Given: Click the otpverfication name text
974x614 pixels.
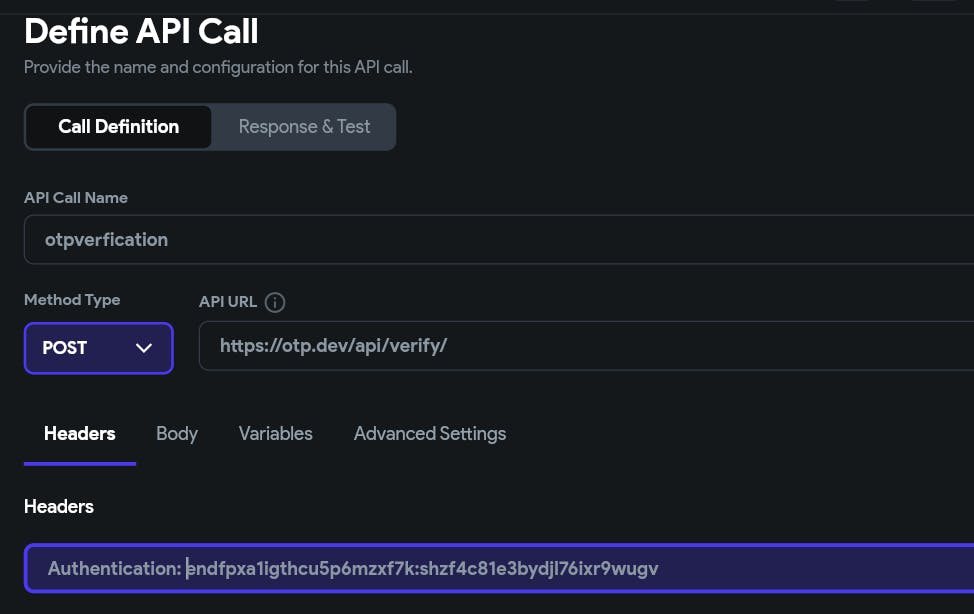Looking at the screenshot, I should 106,240.
